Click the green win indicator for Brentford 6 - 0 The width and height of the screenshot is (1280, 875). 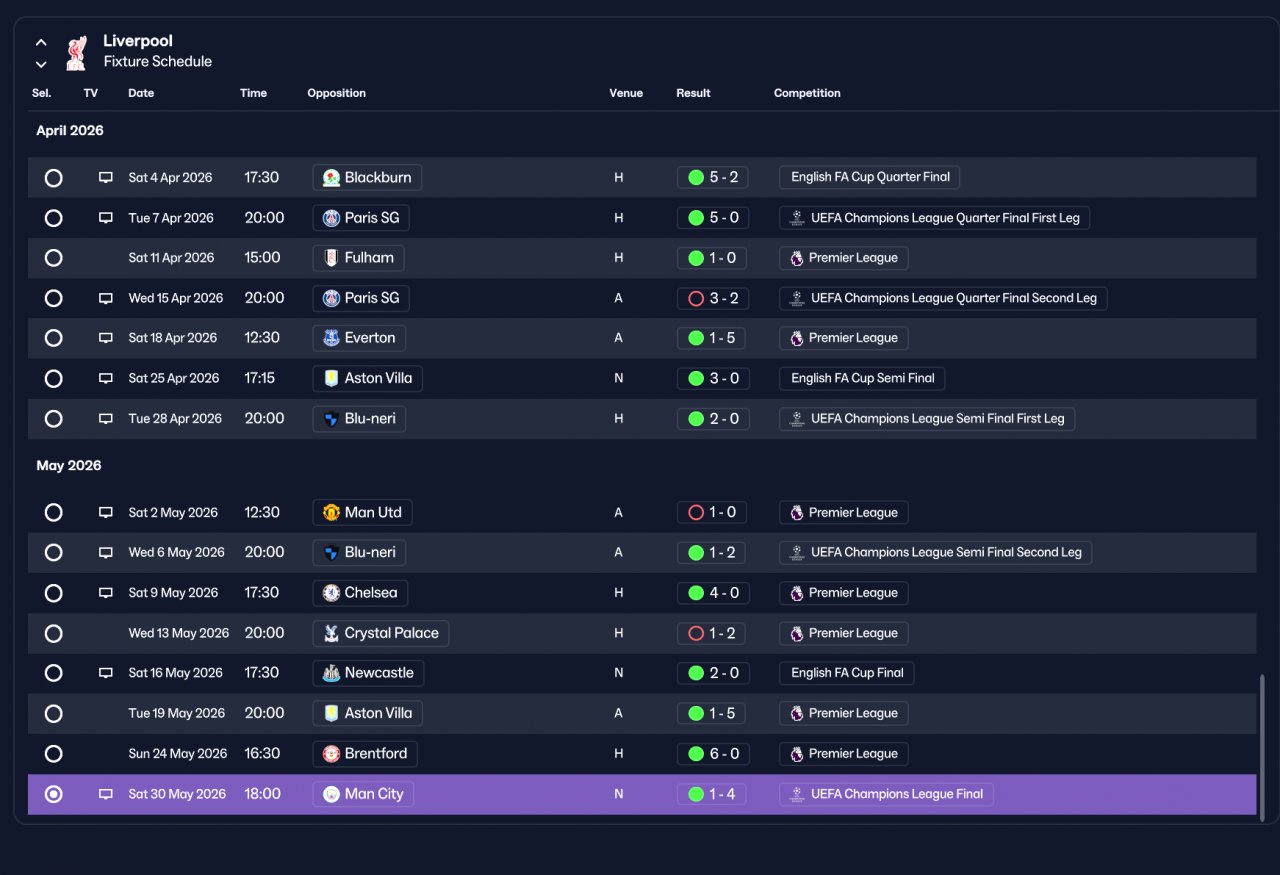click(x=696, y=754)
